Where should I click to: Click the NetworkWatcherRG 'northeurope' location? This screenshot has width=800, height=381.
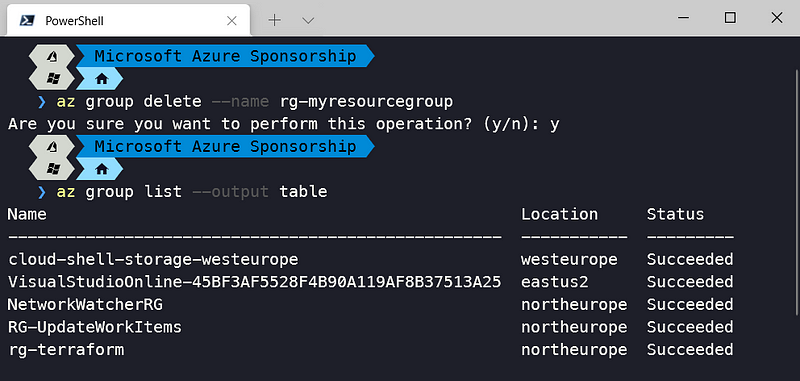pyautogui.click(x=574, y=304)
